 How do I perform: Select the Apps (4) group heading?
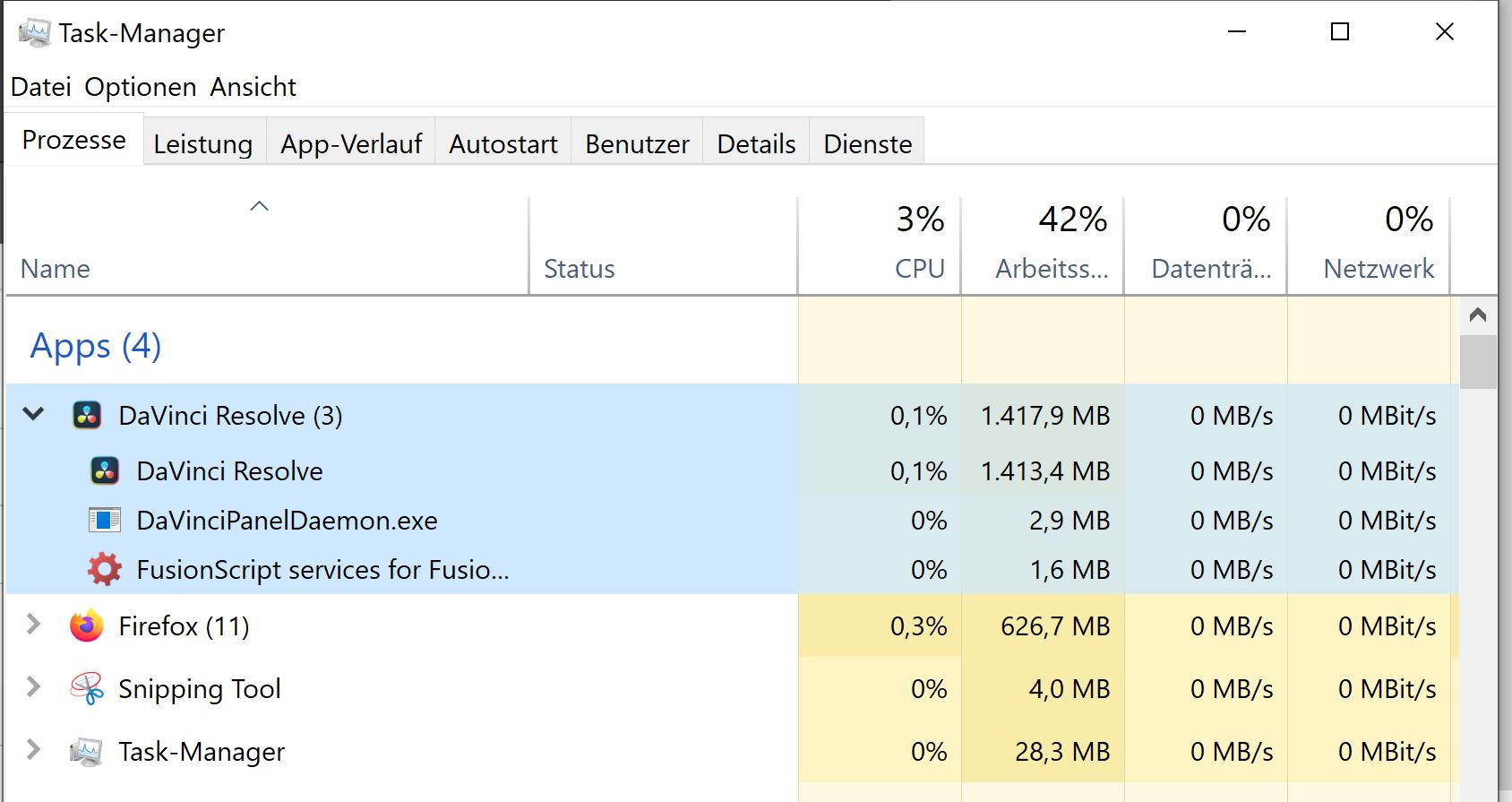point(96,346)
